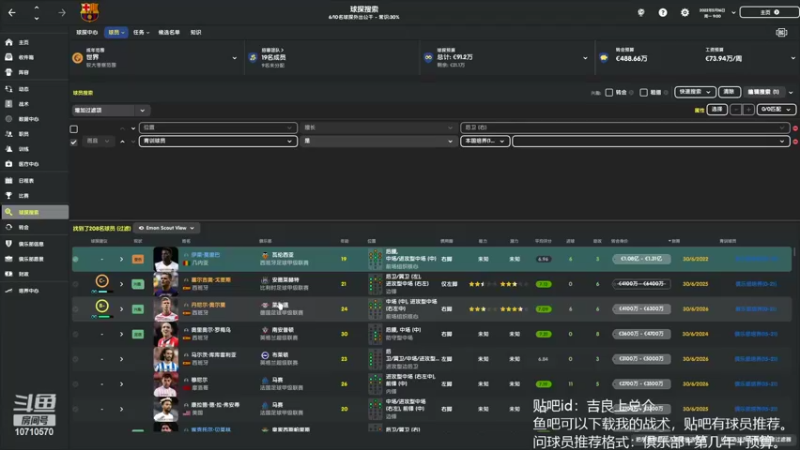Open the 球员 tab menu
The image size is (800, 450).
point(116,32)
